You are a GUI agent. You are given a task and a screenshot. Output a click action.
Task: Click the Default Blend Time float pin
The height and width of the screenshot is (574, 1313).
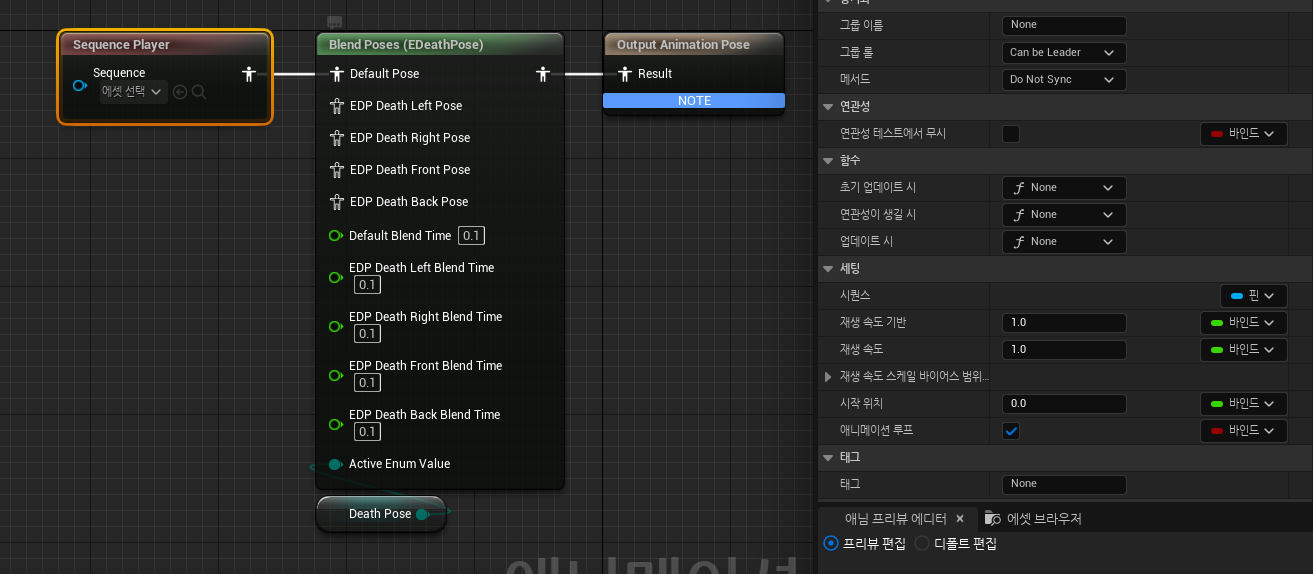pyautogui.click(x=336, y=236)
